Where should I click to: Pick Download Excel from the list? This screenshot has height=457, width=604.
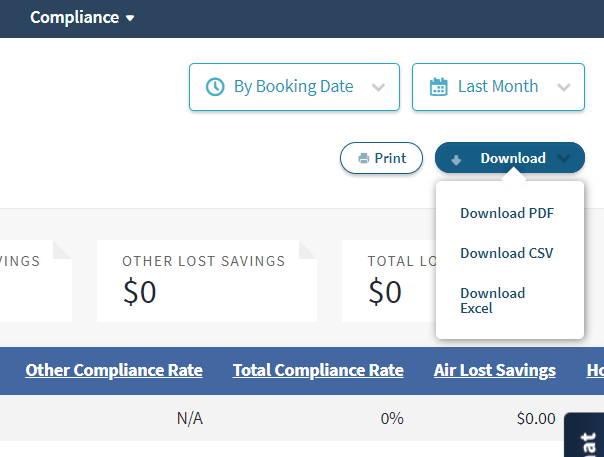click(492, 300)
